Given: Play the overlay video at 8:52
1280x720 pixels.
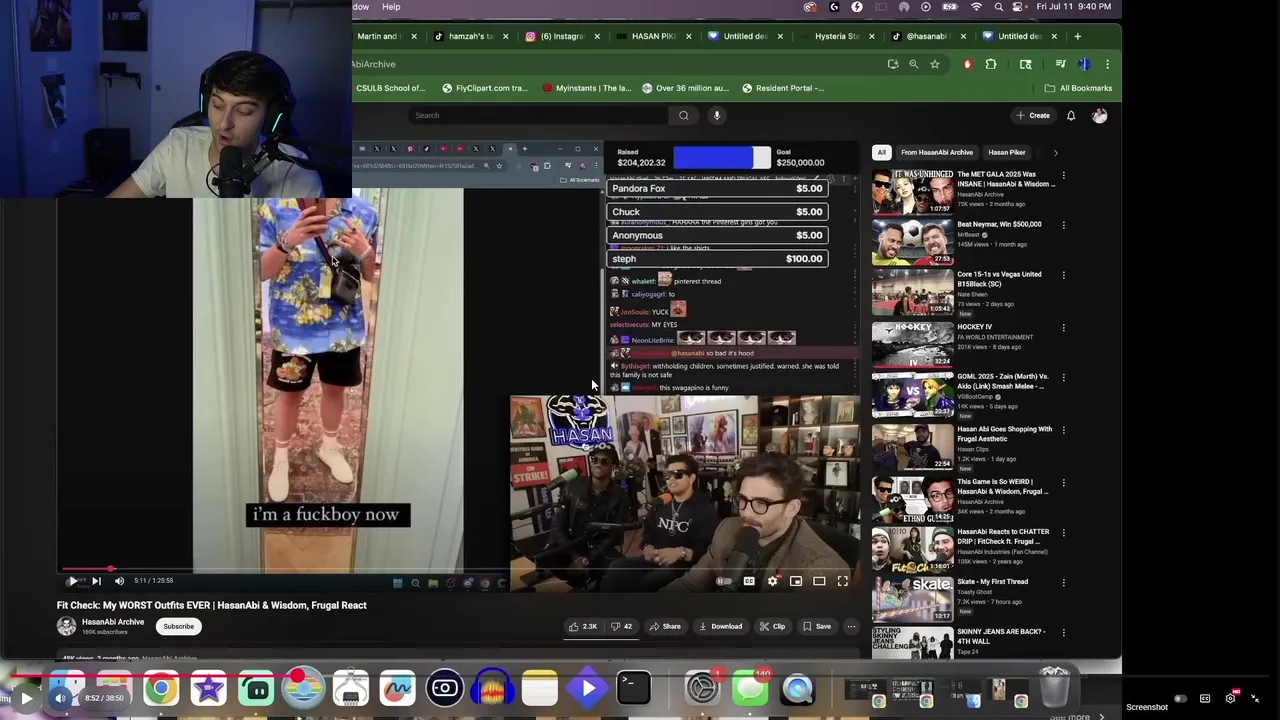Looking at the screenshot, I should [x=27, y=698].
